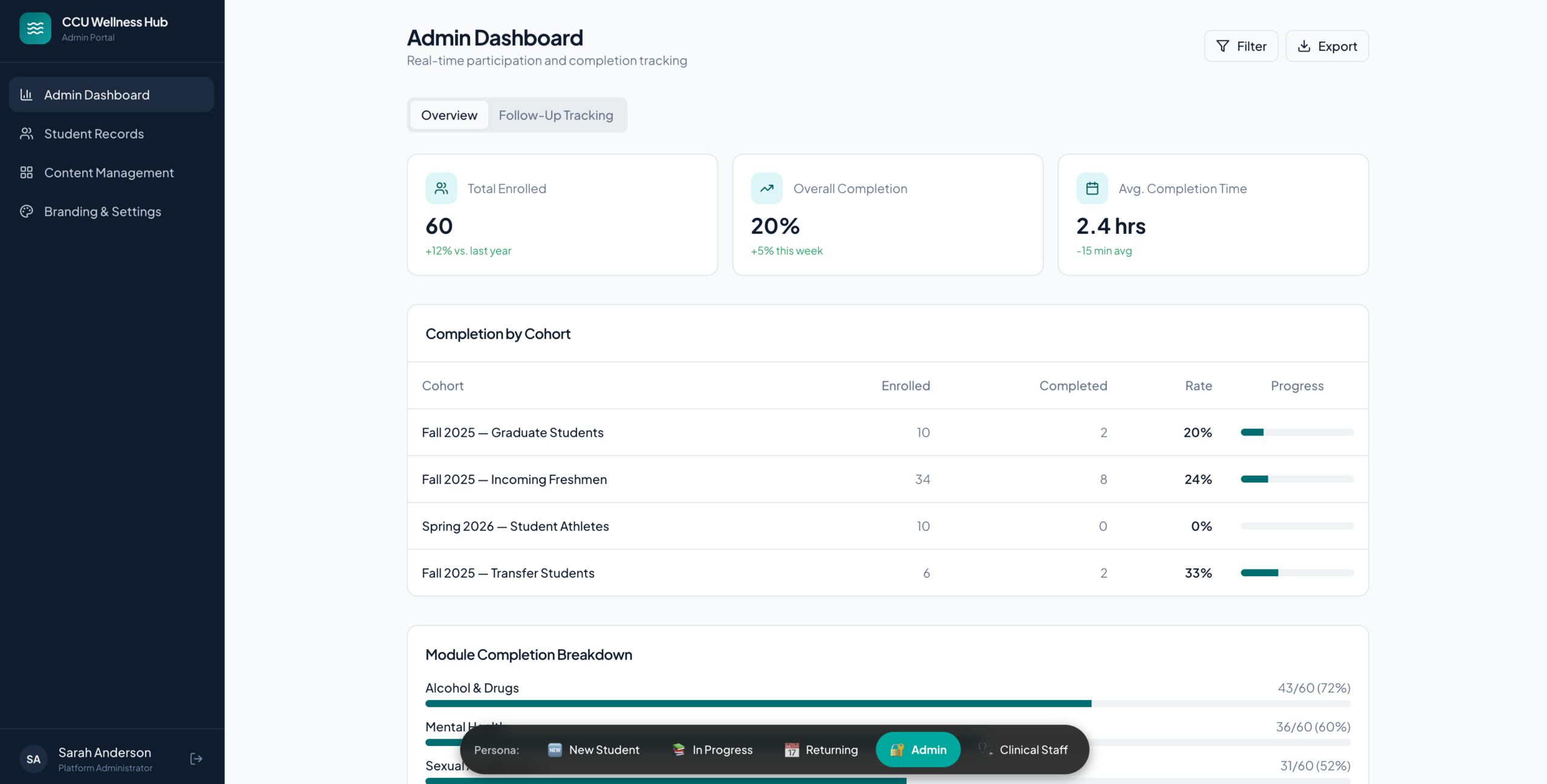Click the Total Enrolled people icon
Screen dimensions: 1547x784
[x=441, y=188]
